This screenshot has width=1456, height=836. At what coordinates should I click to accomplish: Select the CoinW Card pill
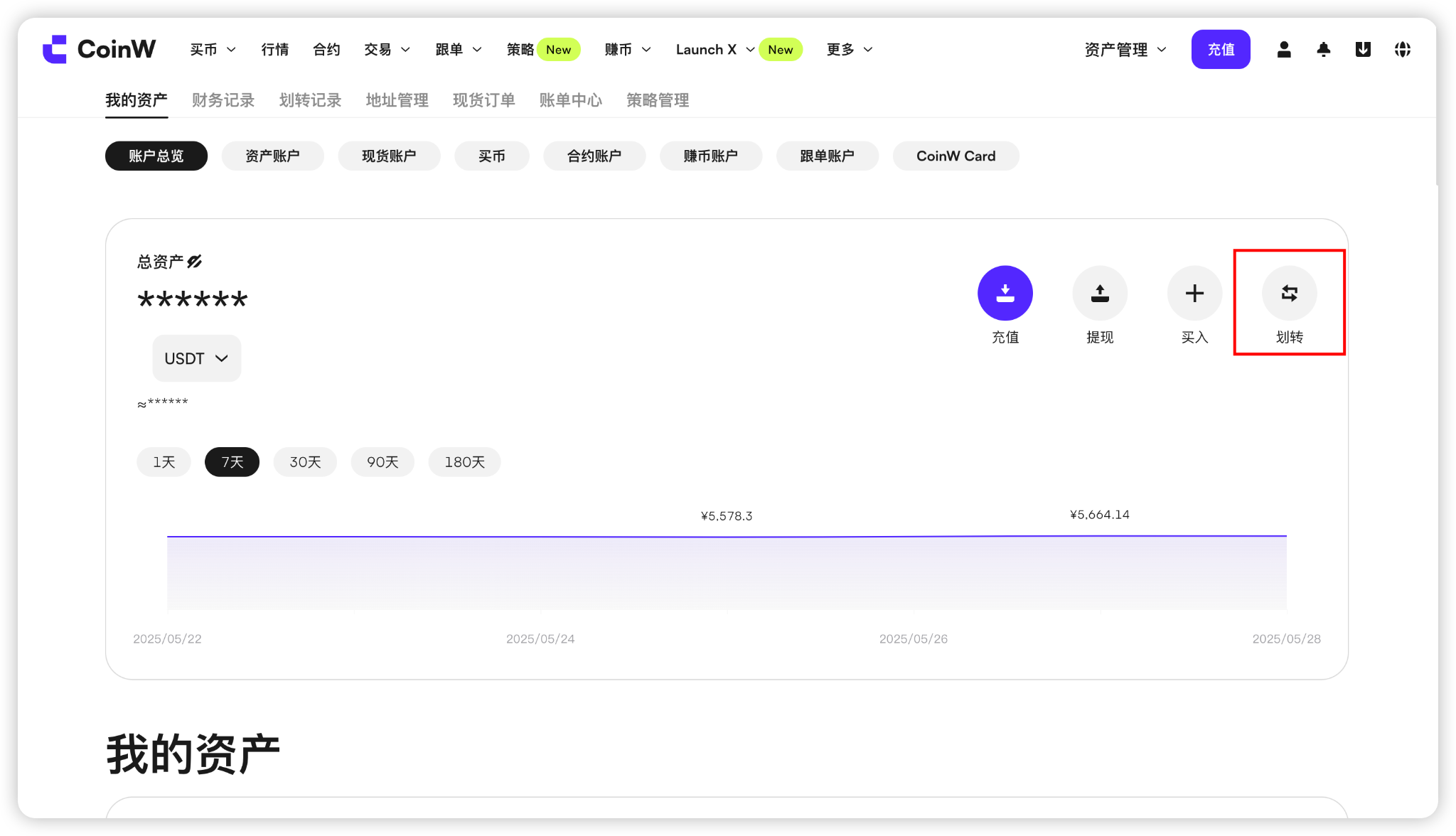coord(956,156)
